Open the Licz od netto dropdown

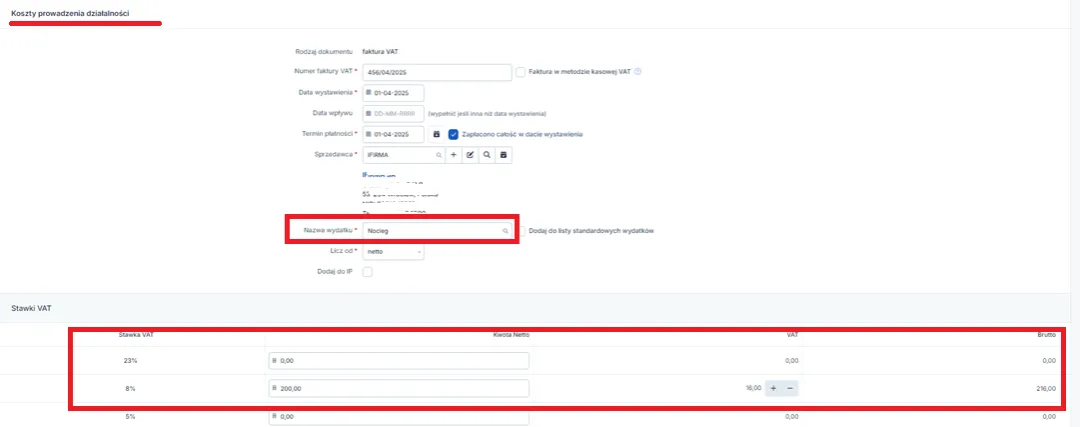[393, 252]
